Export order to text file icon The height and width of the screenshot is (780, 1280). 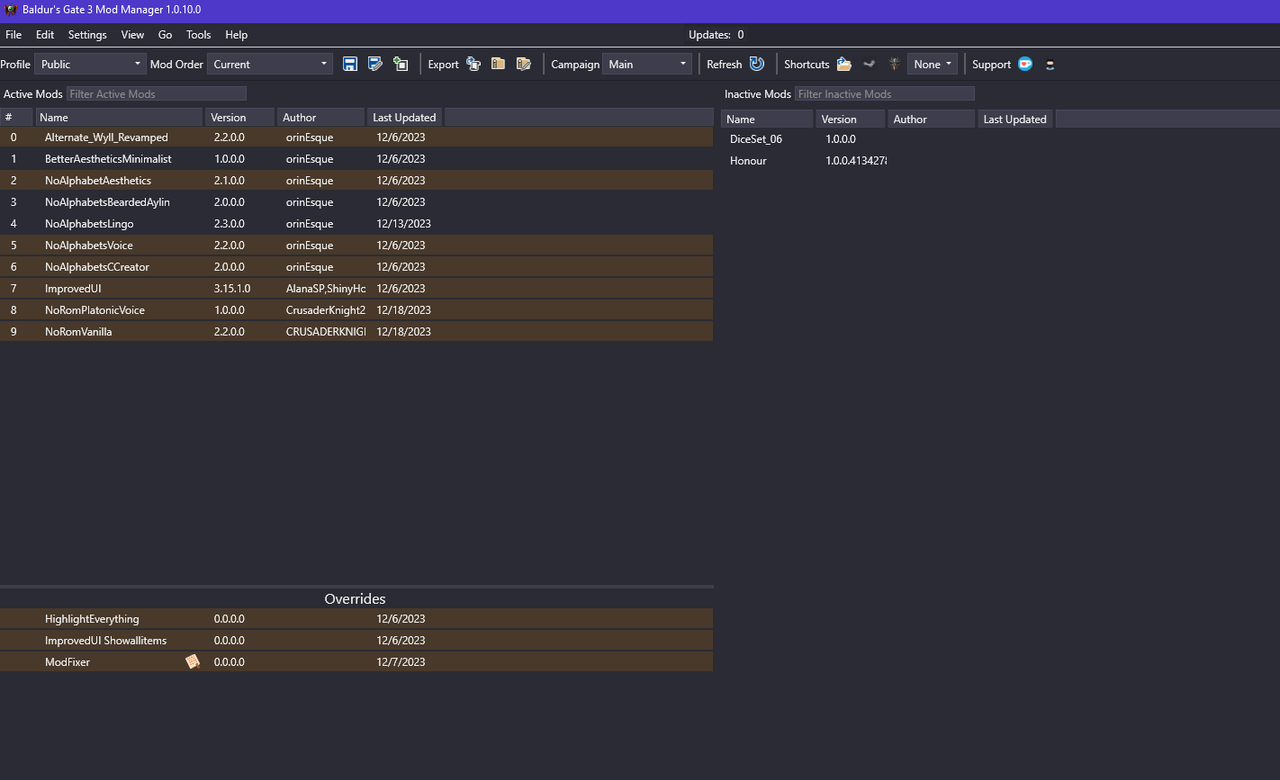523,64
